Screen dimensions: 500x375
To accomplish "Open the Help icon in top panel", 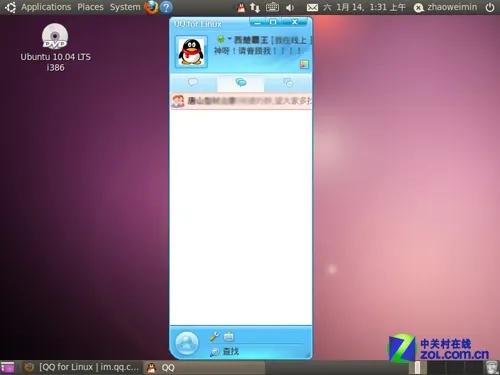I will tap(166, 7).
